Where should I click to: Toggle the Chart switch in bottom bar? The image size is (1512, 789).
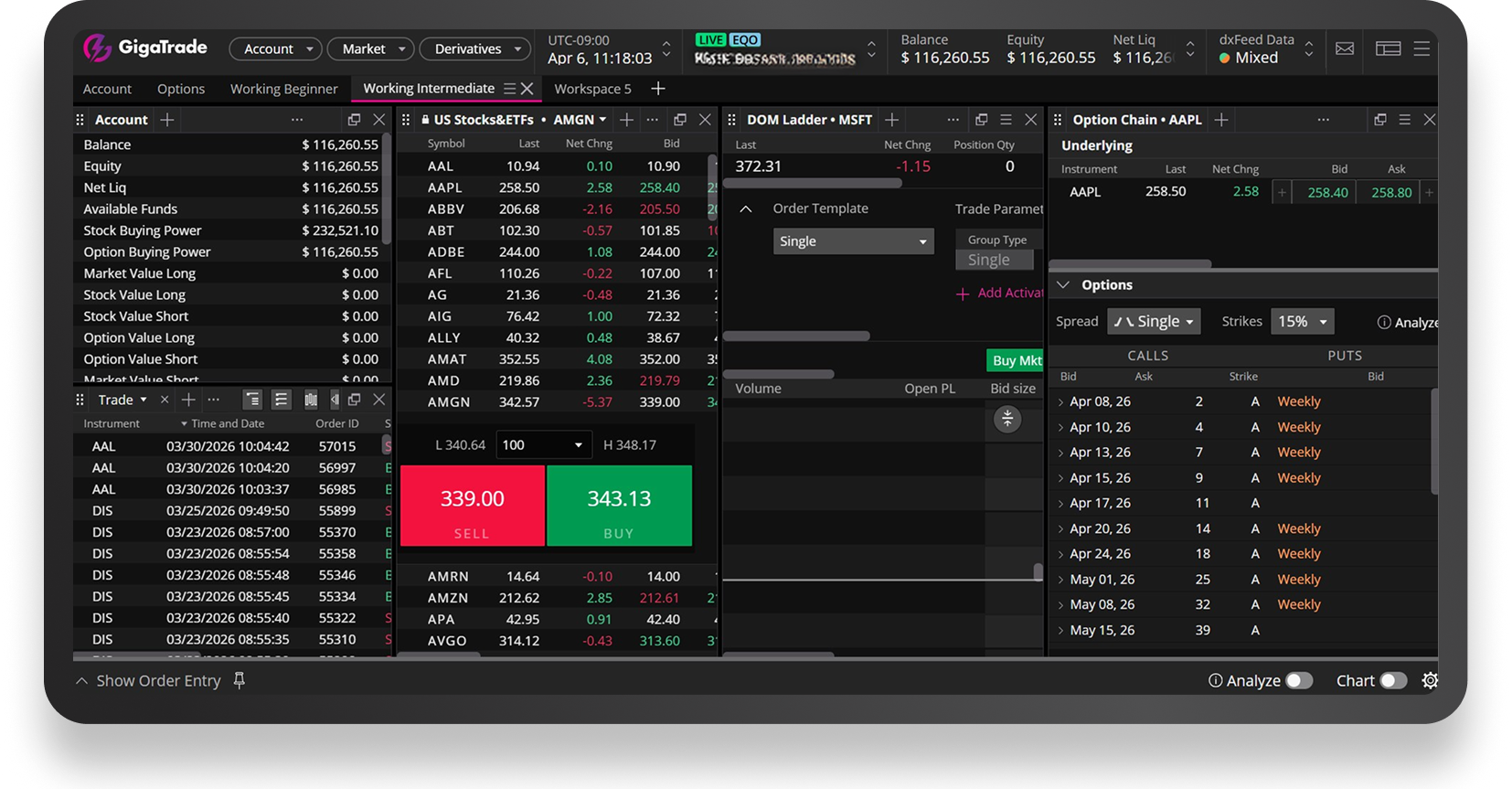1393,680
